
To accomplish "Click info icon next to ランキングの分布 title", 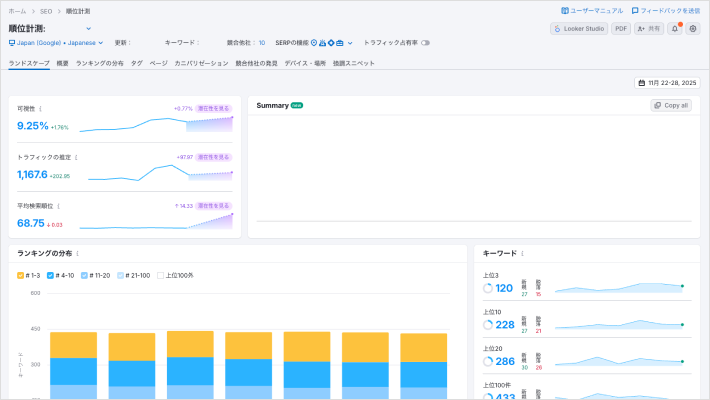I will pos(77,254).
